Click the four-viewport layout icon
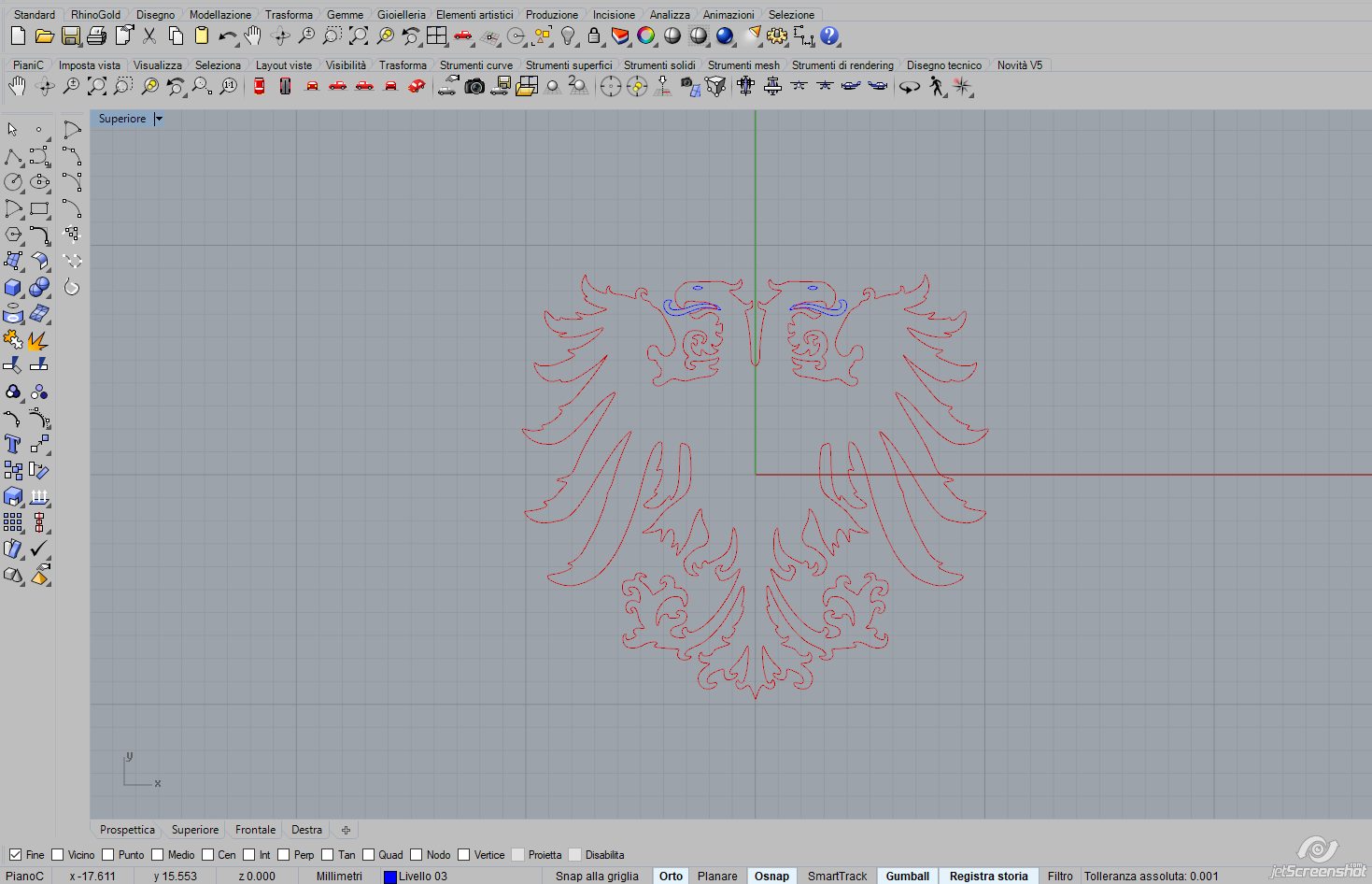This screenshot has height=884, width=1372. pos(436,36)
